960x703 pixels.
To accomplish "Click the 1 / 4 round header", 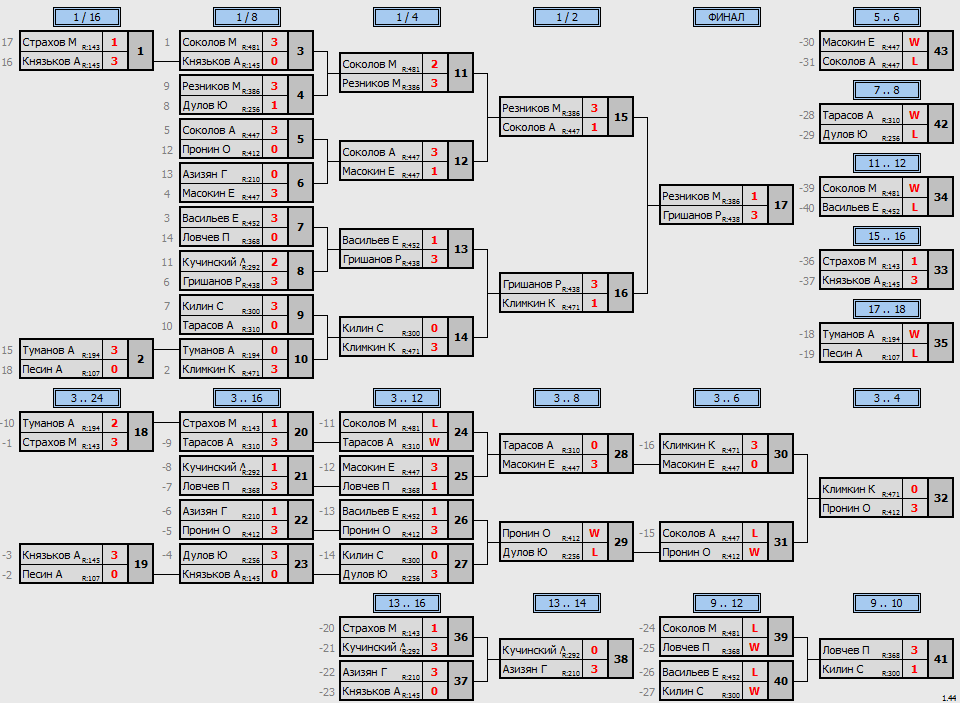I will tap(407, 17).
